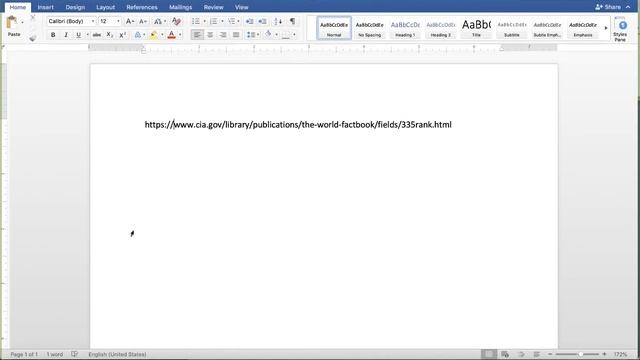Apply the Normal style
Viewport: 640px width, 360px height.
pyautogui.click(x=334, y=28)
